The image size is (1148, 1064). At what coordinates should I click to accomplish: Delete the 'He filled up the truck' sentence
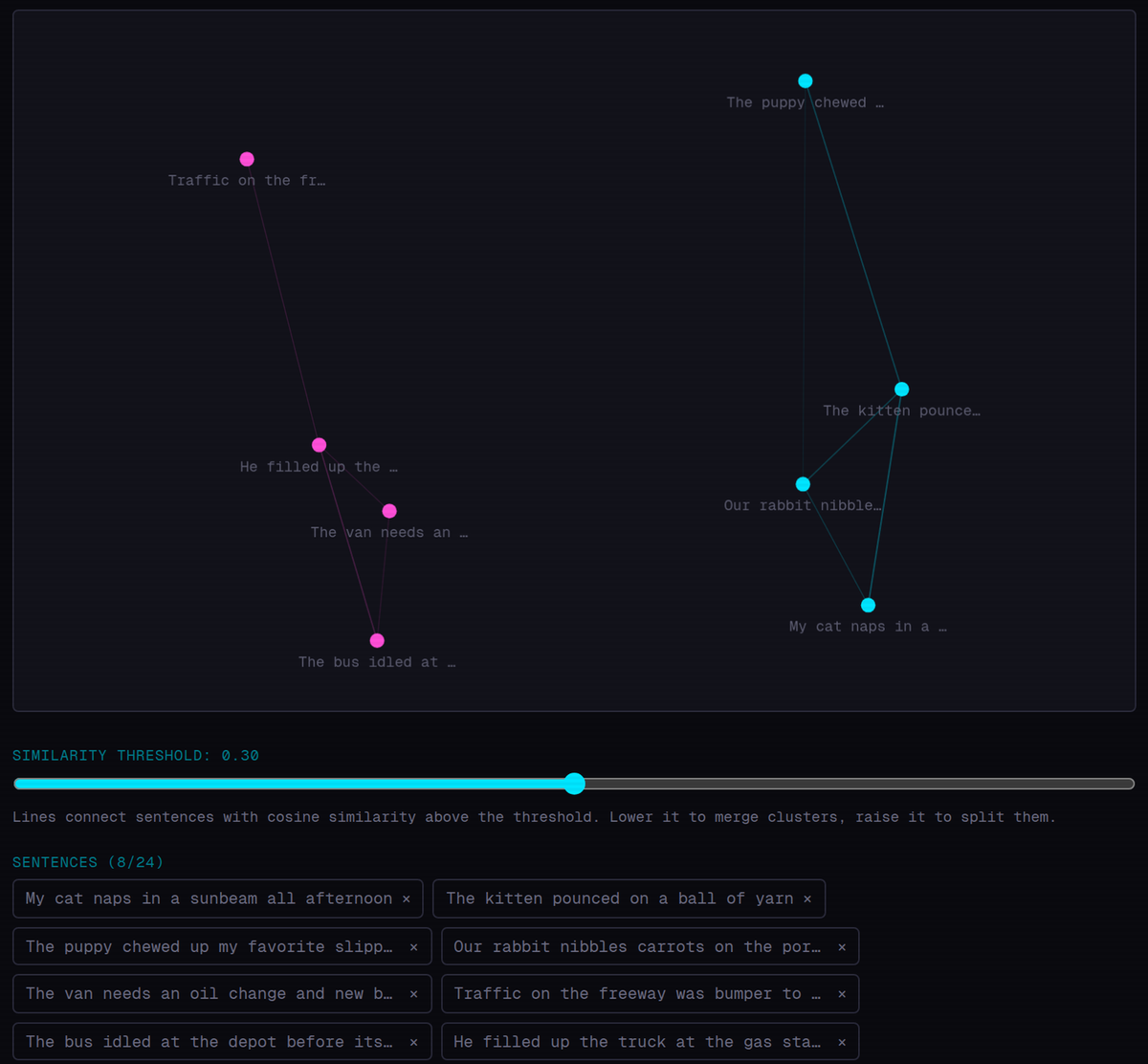pos(842,1042)
